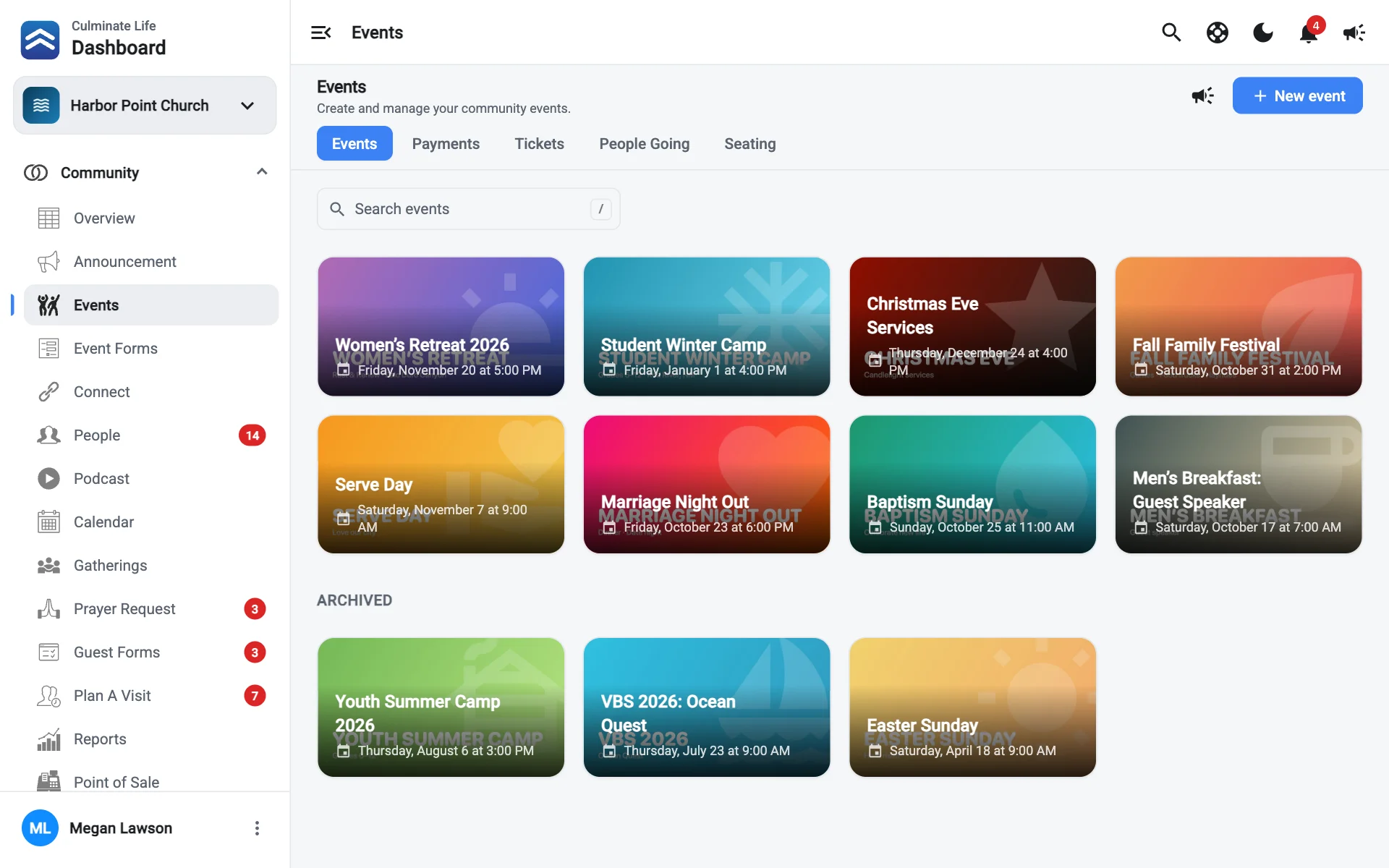Open Event Forms page
This screenshot has width=1389, height=868.
(151, 349)
